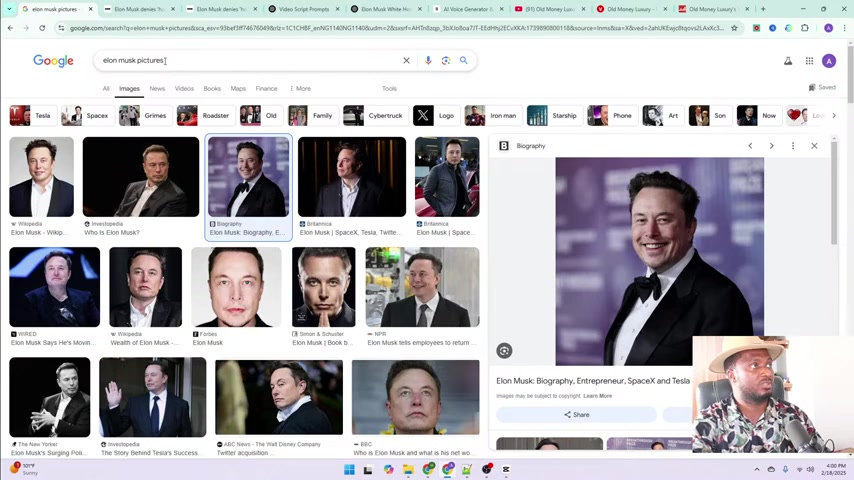Share the previewed image
Viewport: 854px width, 480px height.
(x=576, y=415)
